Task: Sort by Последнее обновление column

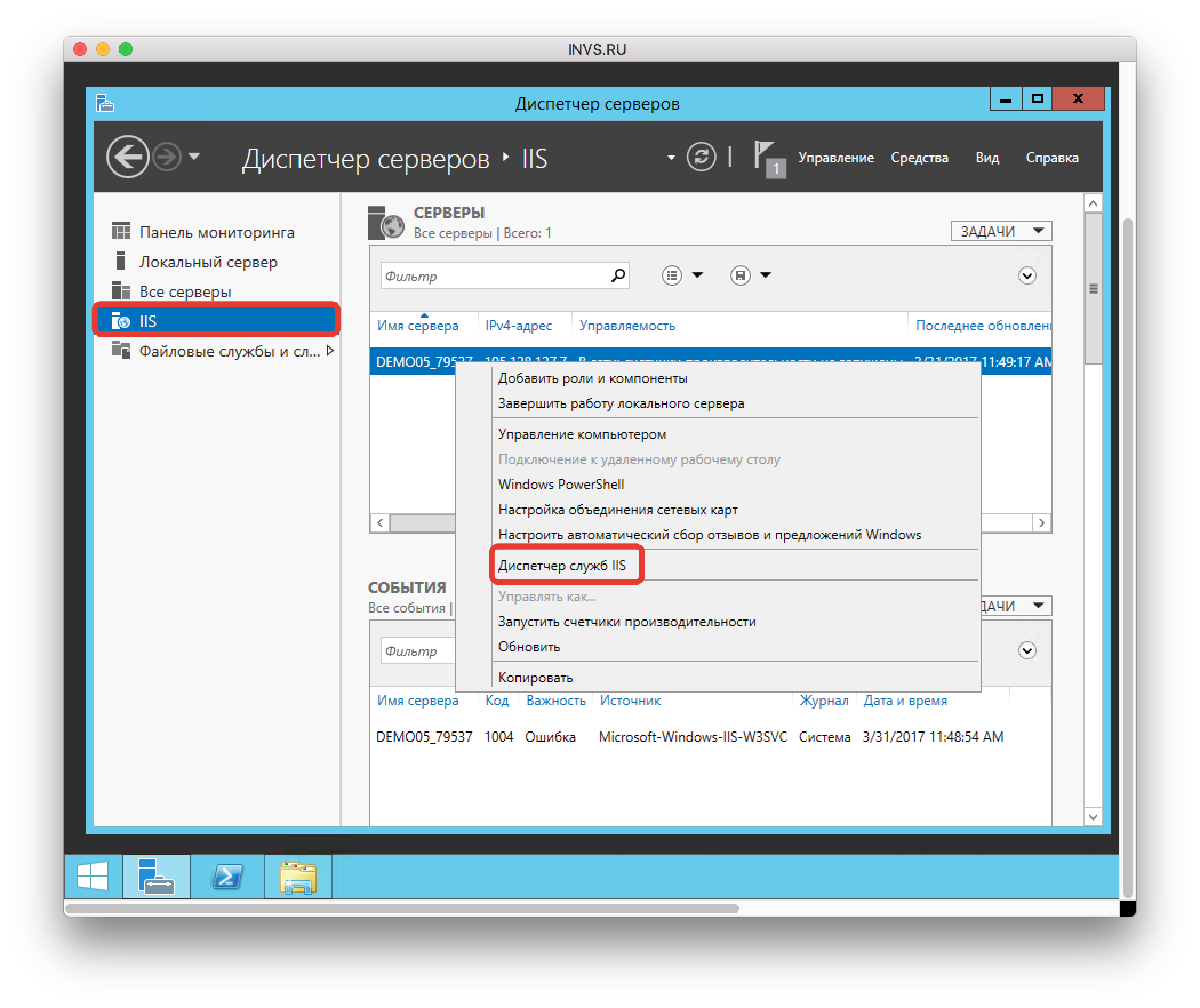Action: click(x=983, y=325)
